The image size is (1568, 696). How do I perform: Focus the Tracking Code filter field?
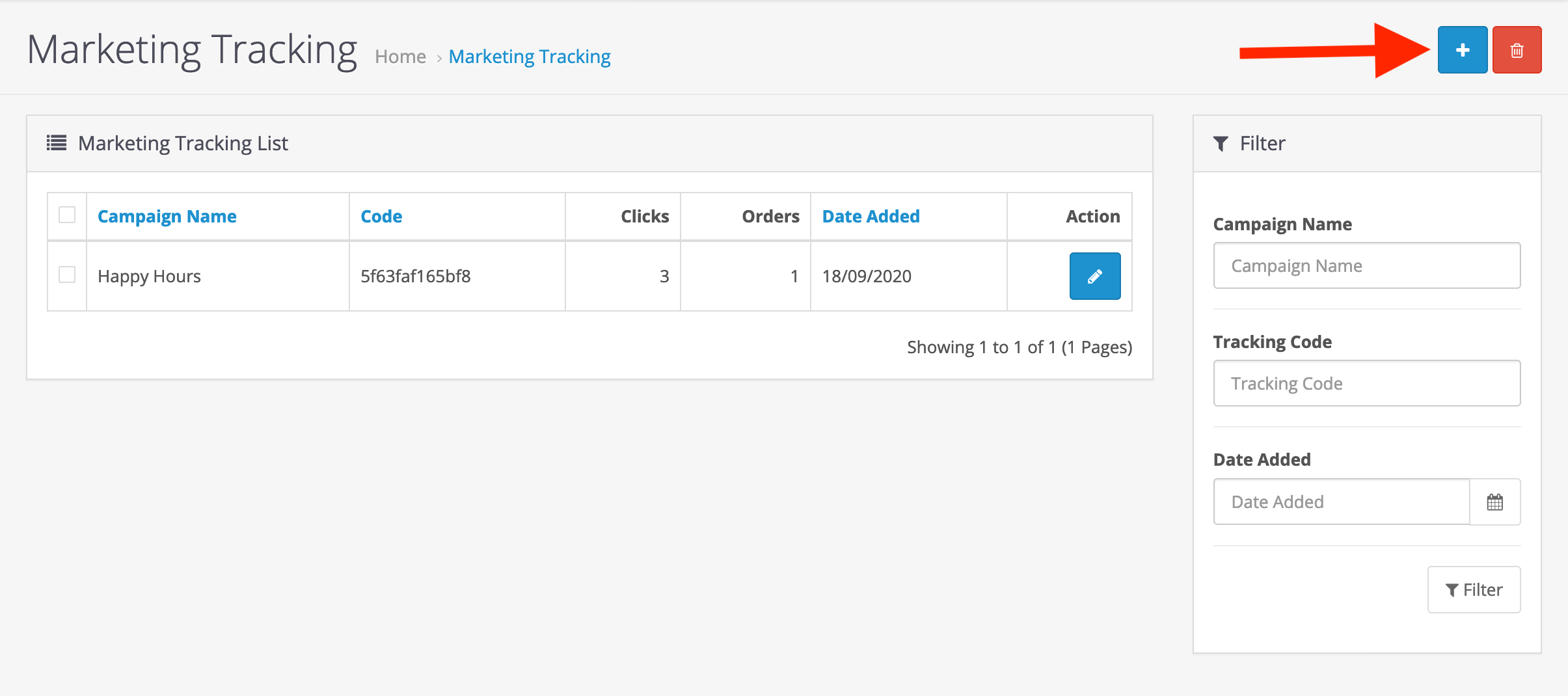pyautogui.click(x=1366, y=383)
